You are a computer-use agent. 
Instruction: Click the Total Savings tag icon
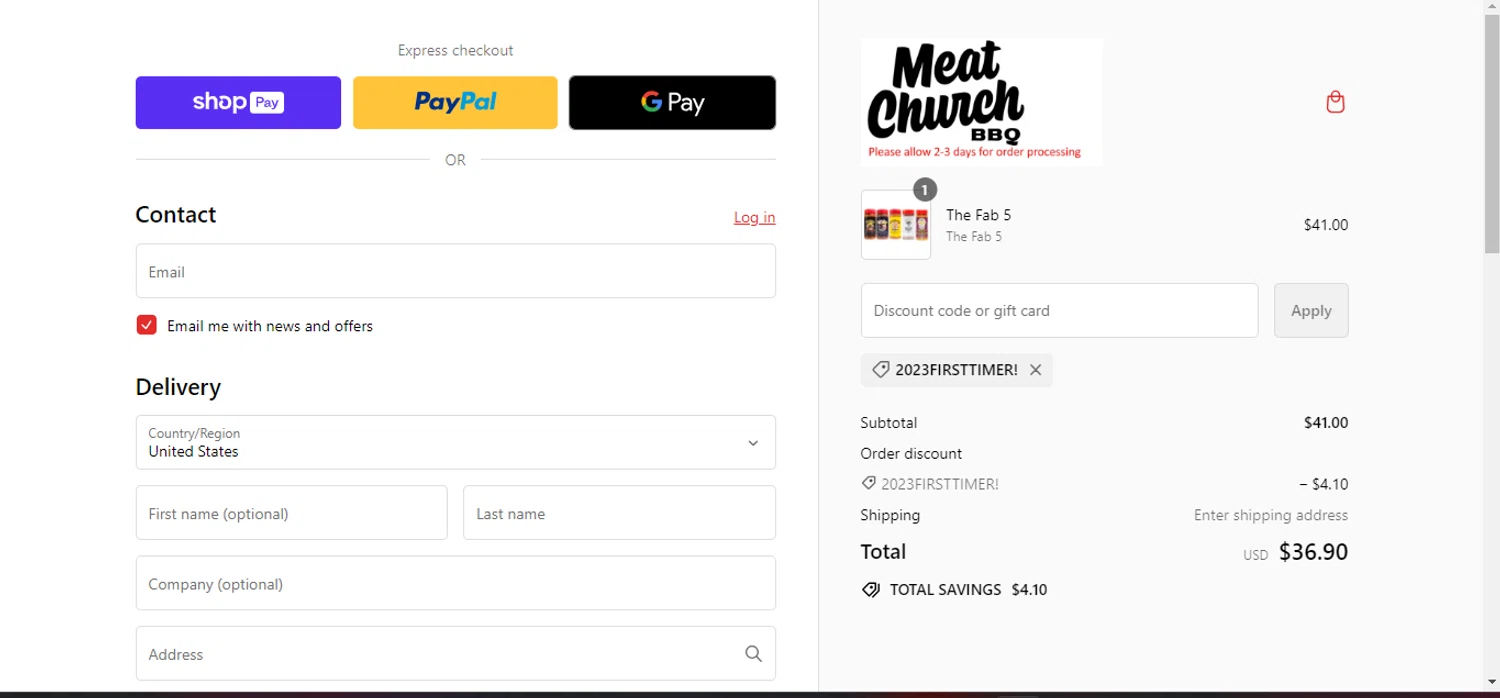tap(871, 590)
